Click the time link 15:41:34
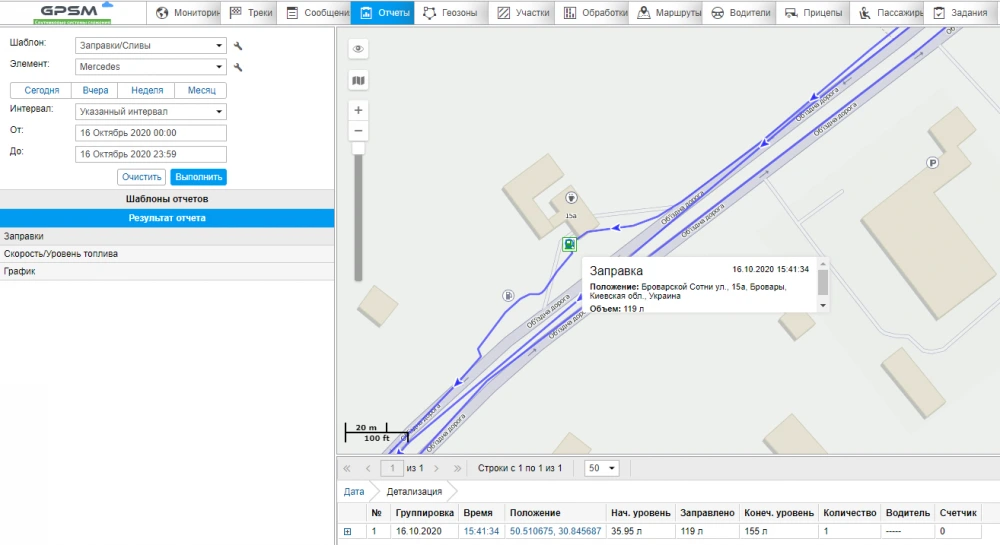 coord(481,531)
